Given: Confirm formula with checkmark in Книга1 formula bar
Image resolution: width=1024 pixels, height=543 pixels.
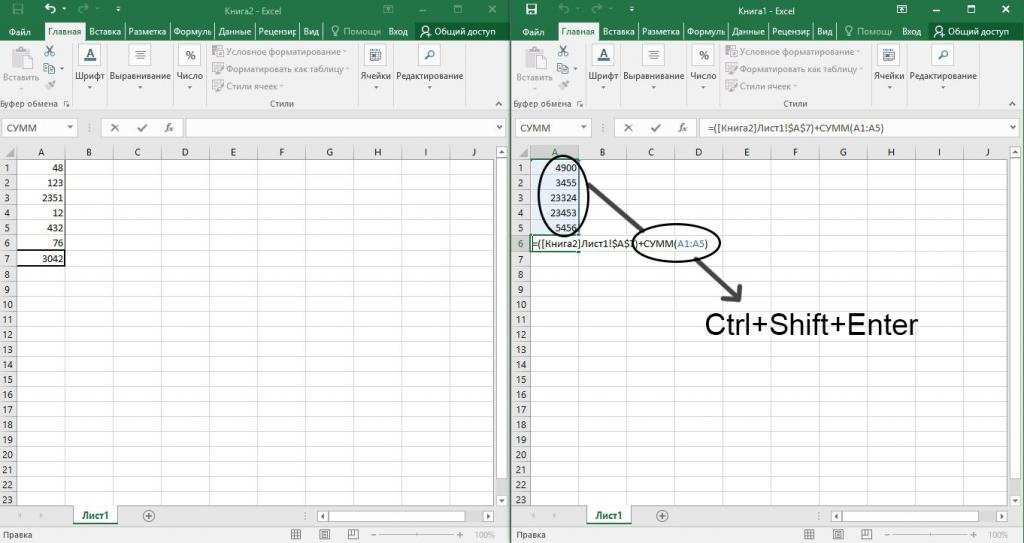Looking at the screenshot, I should (x=653, y=128).
